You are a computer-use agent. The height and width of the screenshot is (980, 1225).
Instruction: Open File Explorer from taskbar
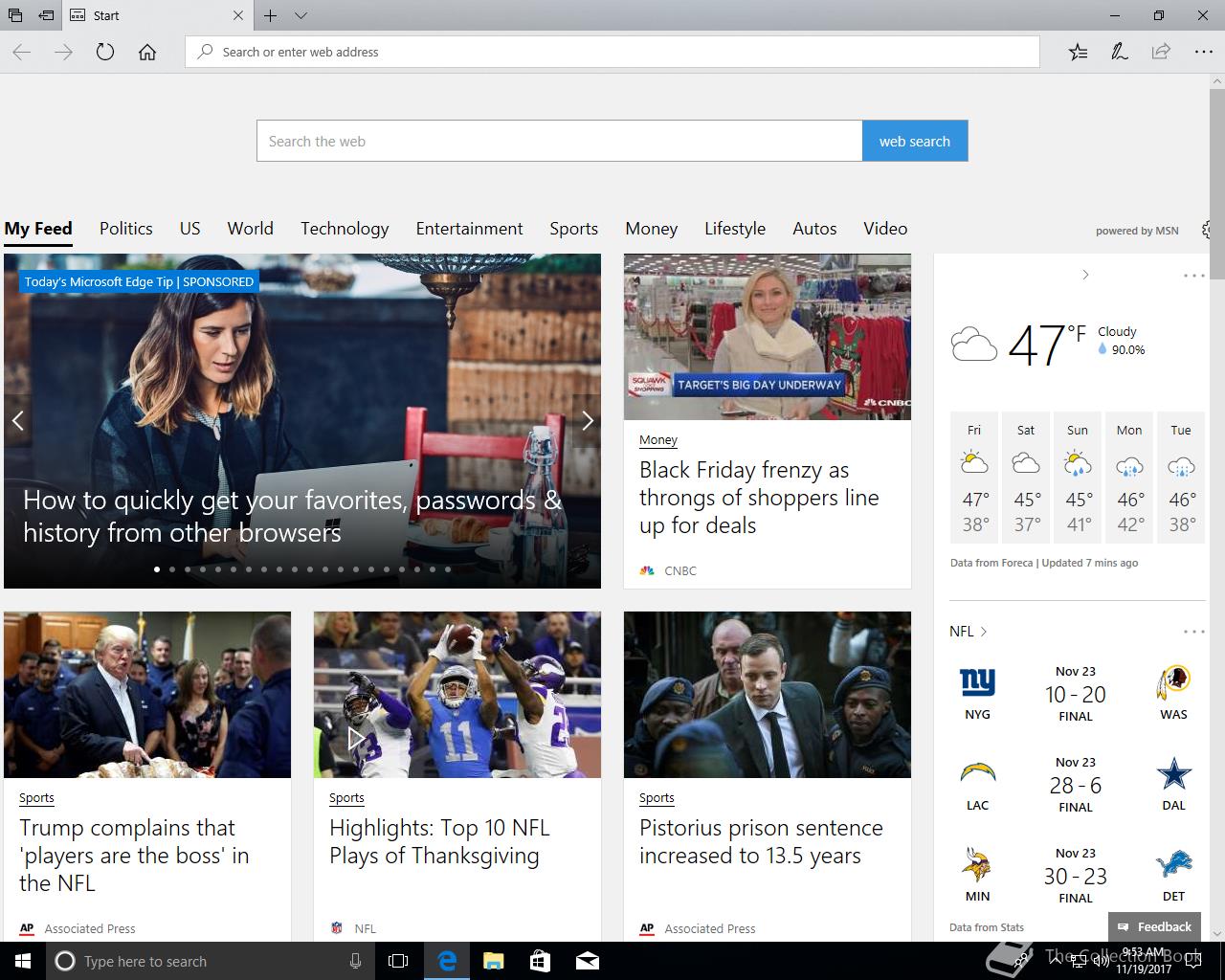[x=493, y=961]
